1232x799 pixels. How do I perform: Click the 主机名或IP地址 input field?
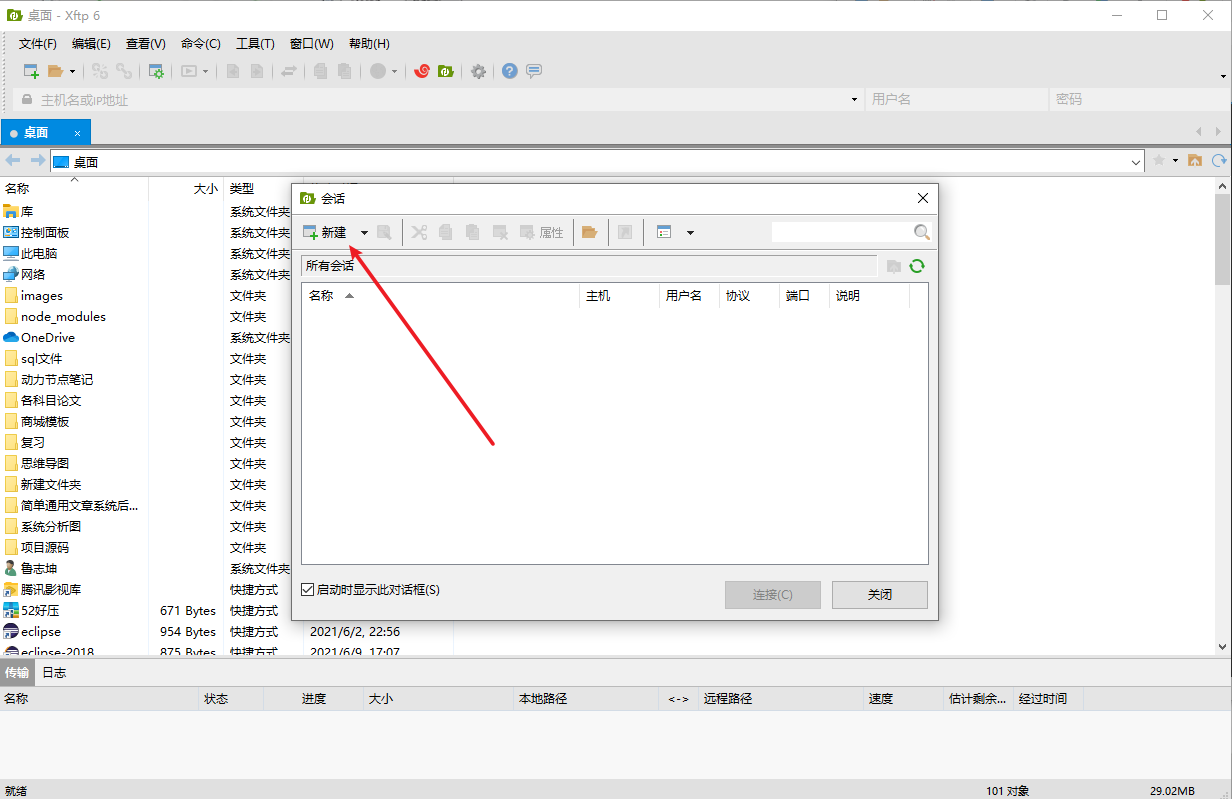pos(437,99)
